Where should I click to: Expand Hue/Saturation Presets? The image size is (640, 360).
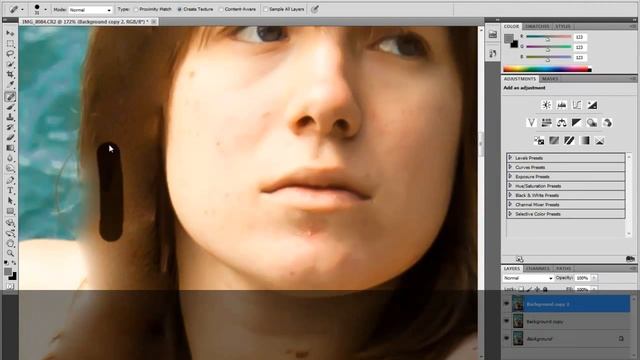tap(510, 186)
